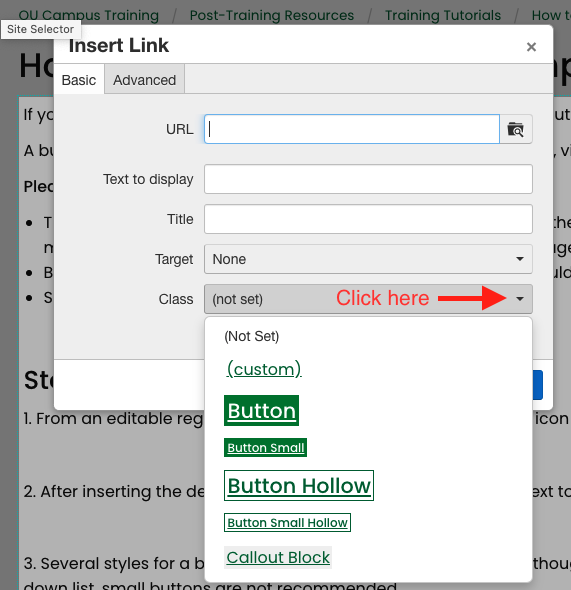Image resolution: width=571 pixels, height=590 pixels.
Task: Pick the Button class style
Action: click(261, 411)
